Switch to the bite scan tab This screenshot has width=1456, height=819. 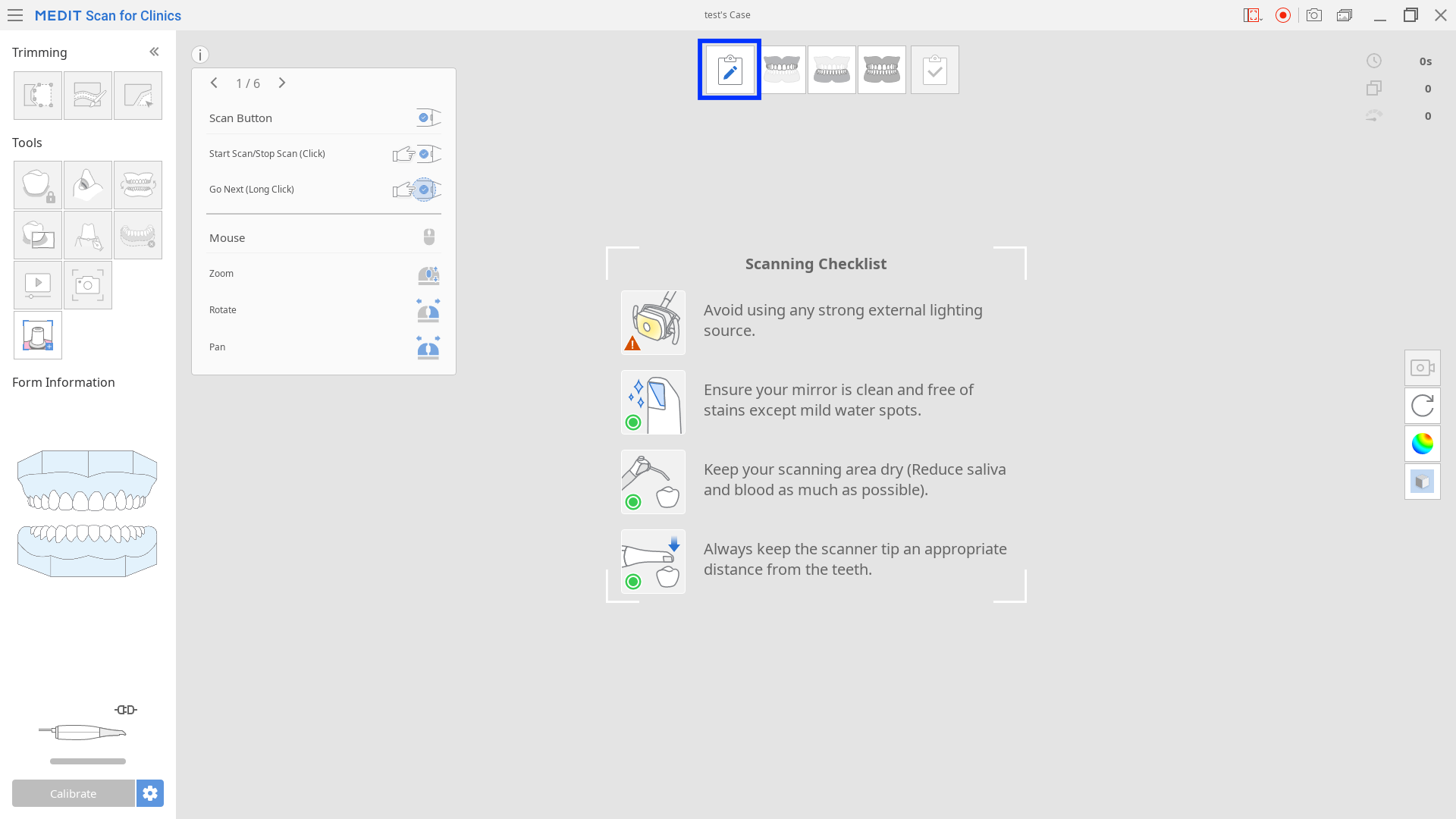coord(881,69)
